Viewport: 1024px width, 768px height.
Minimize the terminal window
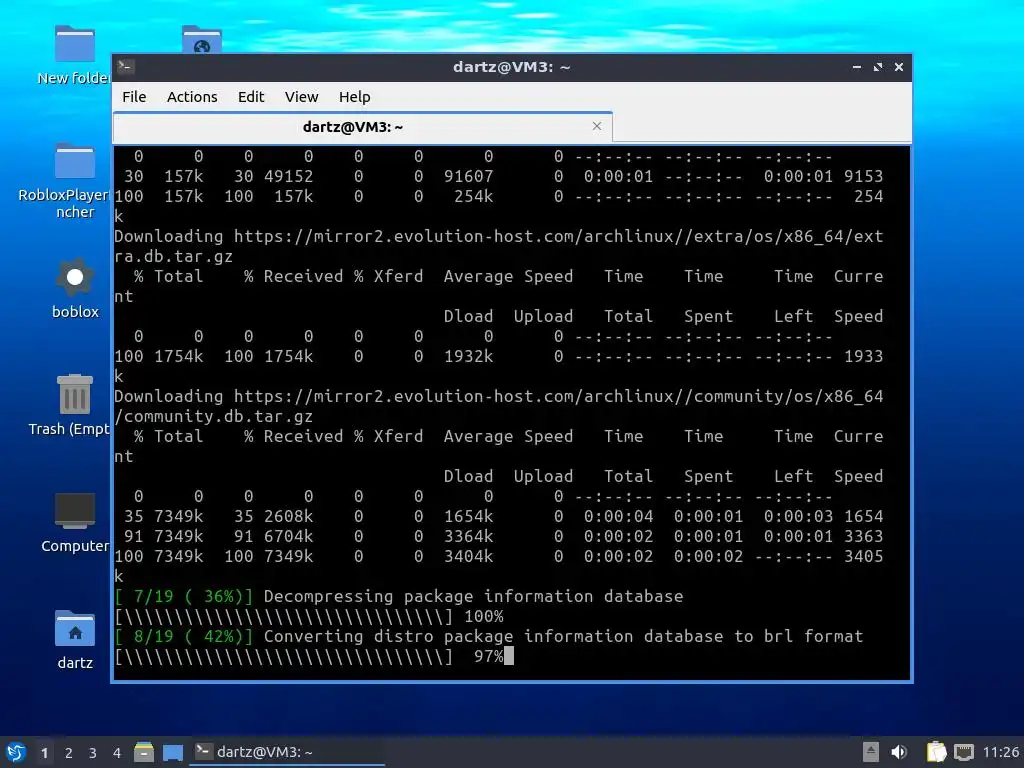tap(857, 67)
